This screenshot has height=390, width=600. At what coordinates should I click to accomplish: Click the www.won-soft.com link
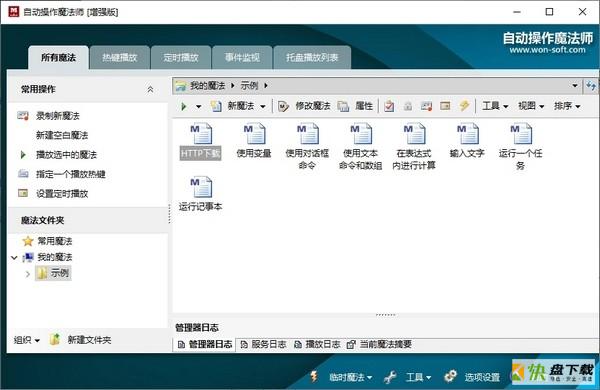[548, 50]
